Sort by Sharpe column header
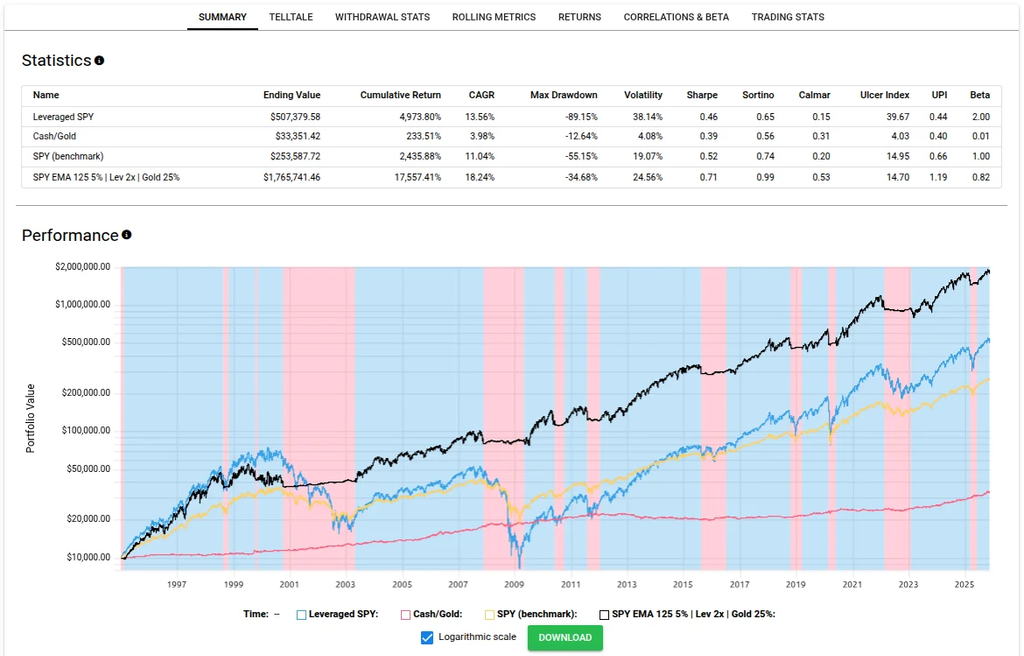1024x656 pixels. pyautogui.click(x=702, y=95)
